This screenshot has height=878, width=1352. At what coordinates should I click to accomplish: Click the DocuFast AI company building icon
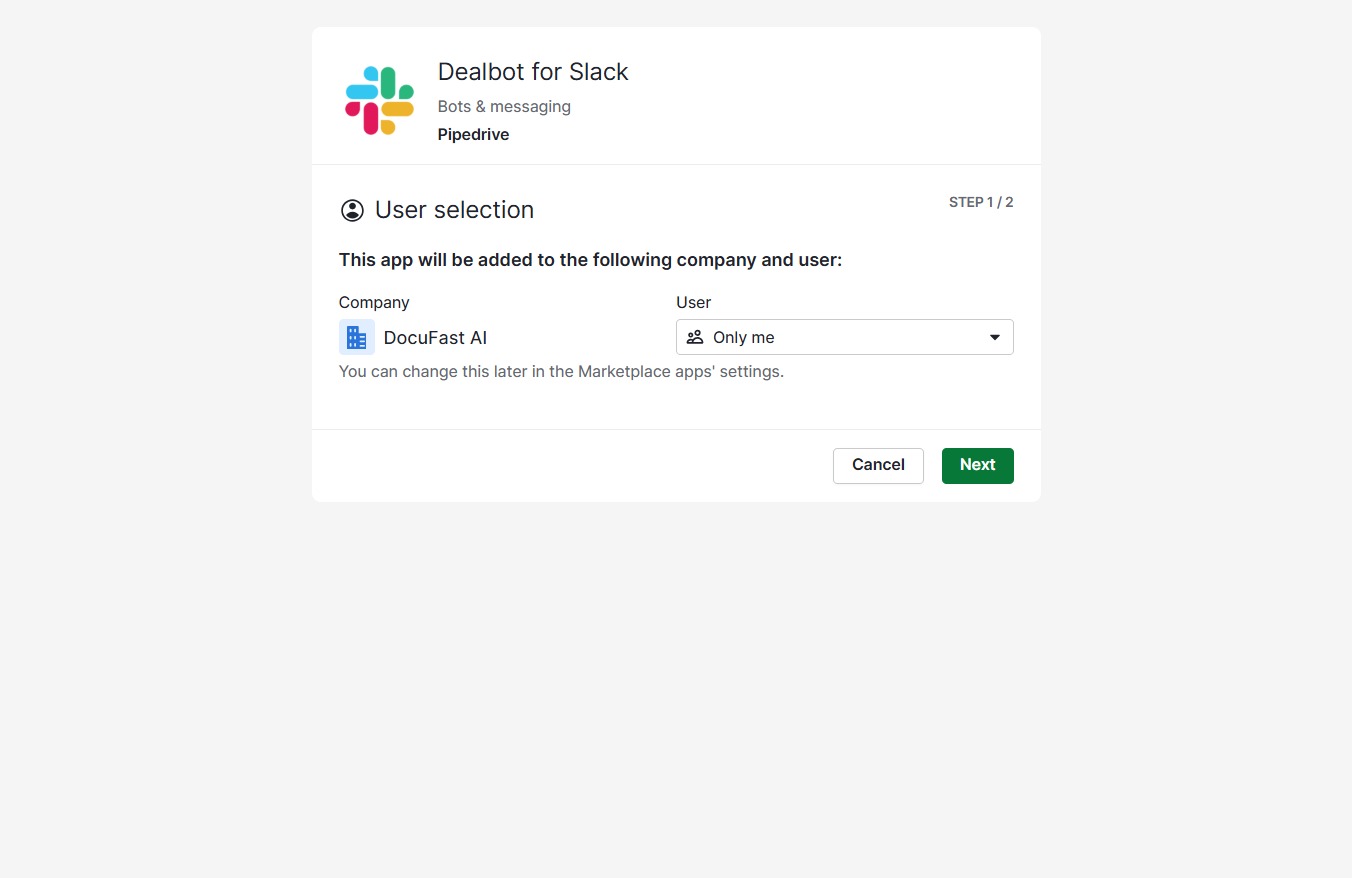coord(357,337)
